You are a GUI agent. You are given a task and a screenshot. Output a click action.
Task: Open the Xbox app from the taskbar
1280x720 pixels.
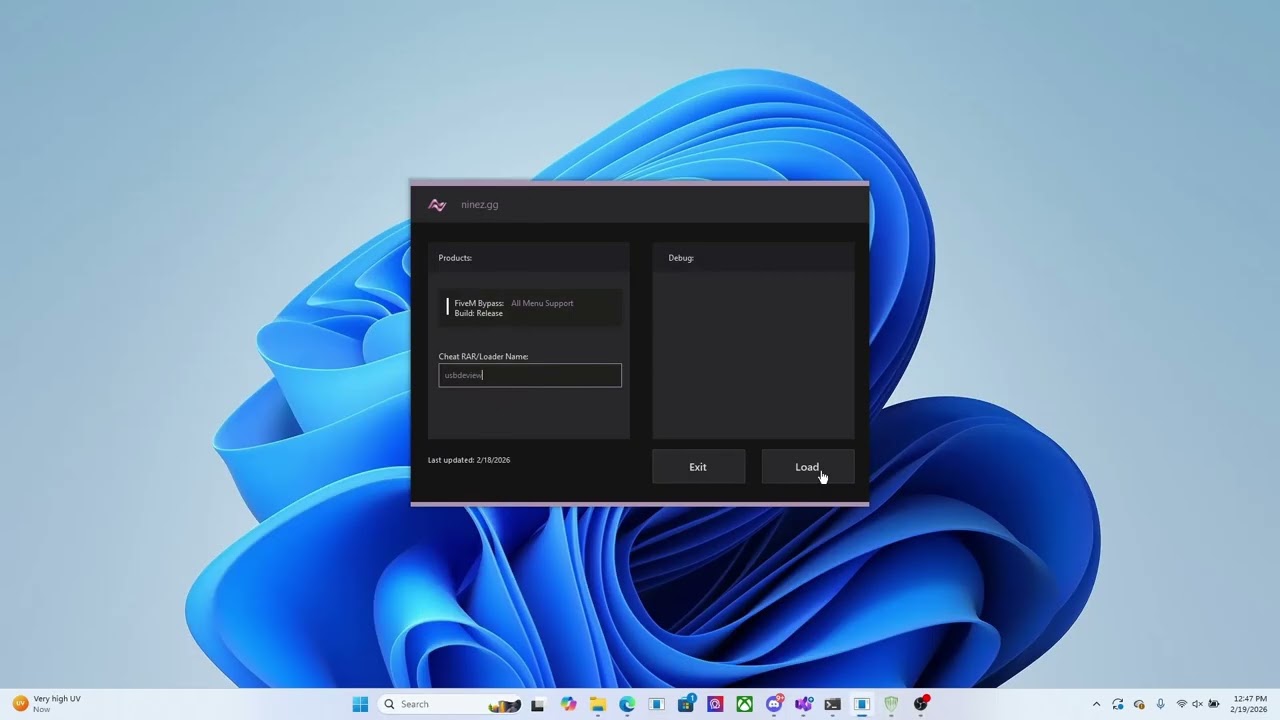745,704
